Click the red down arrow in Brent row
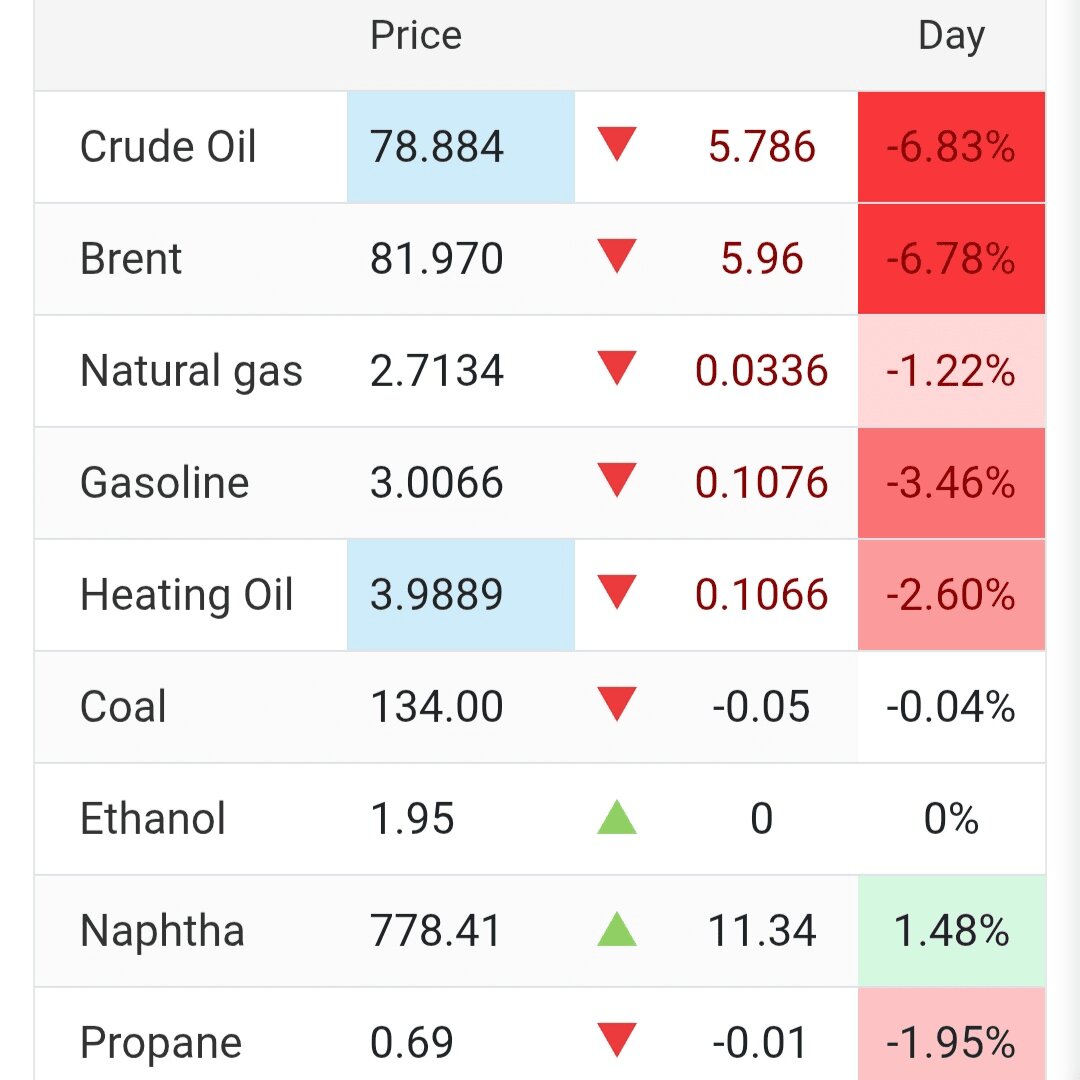This screenshot has width=1080, height=1080. coord(616,256)
